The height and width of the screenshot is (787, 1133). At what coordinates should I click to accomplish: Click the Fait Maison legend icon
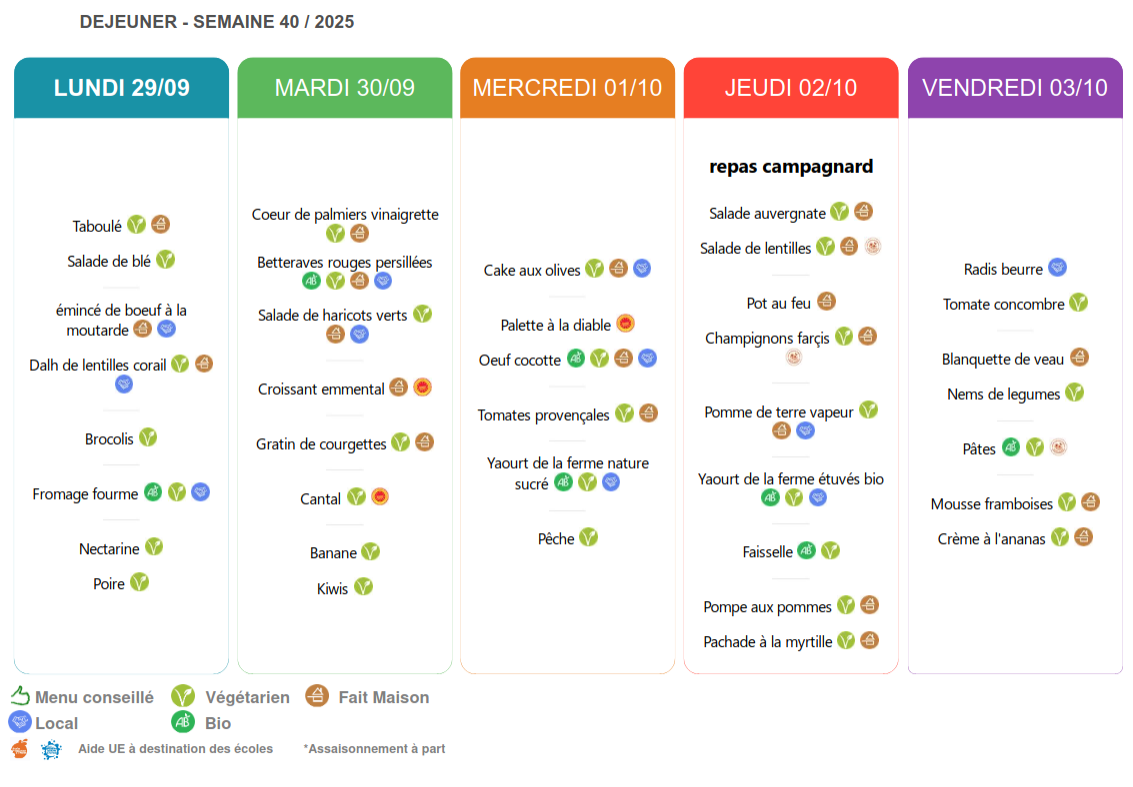coord(317,696)
